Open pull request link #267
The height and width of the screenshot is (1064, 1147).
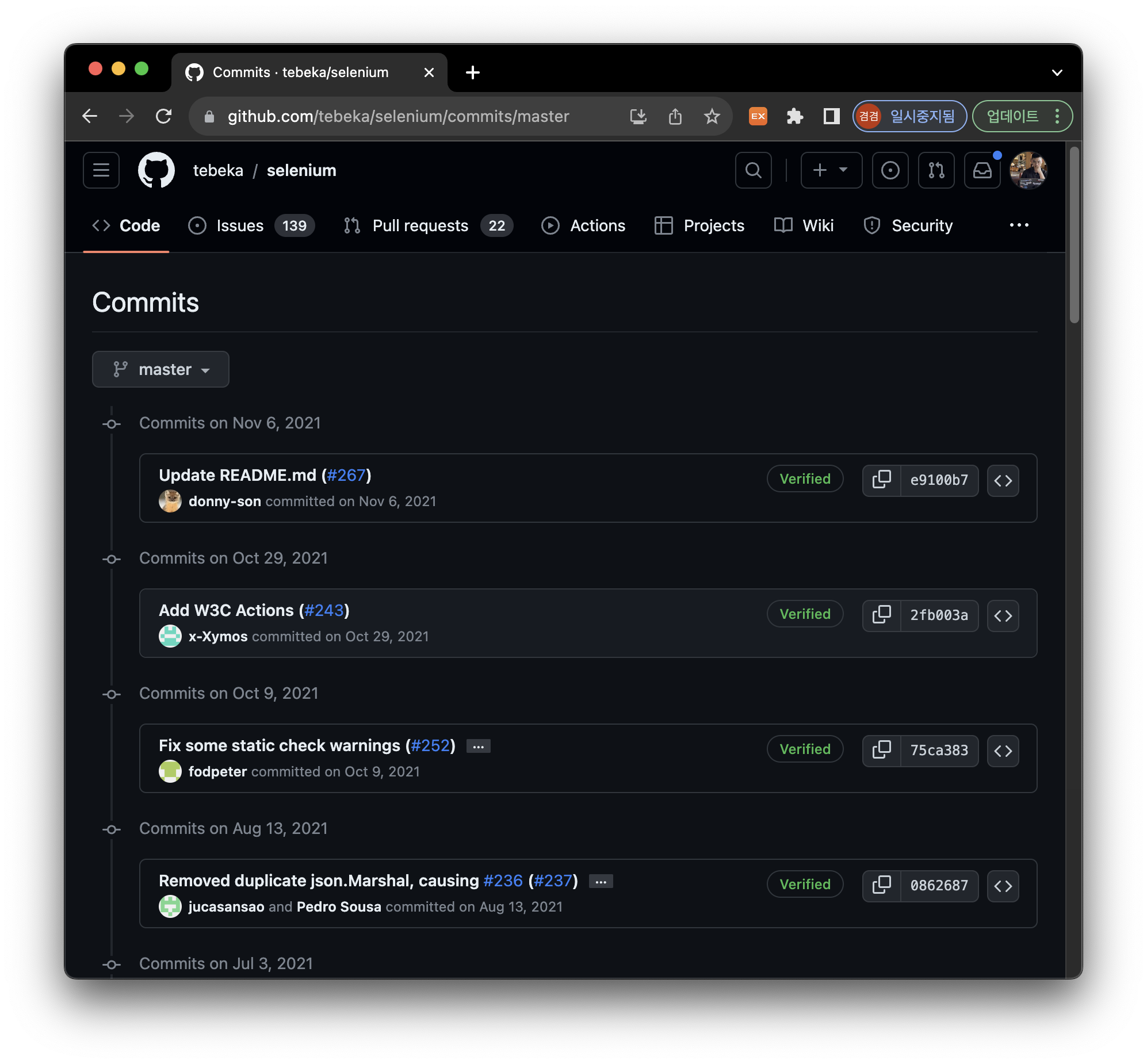pyautogui.click(x=346, y=475)
